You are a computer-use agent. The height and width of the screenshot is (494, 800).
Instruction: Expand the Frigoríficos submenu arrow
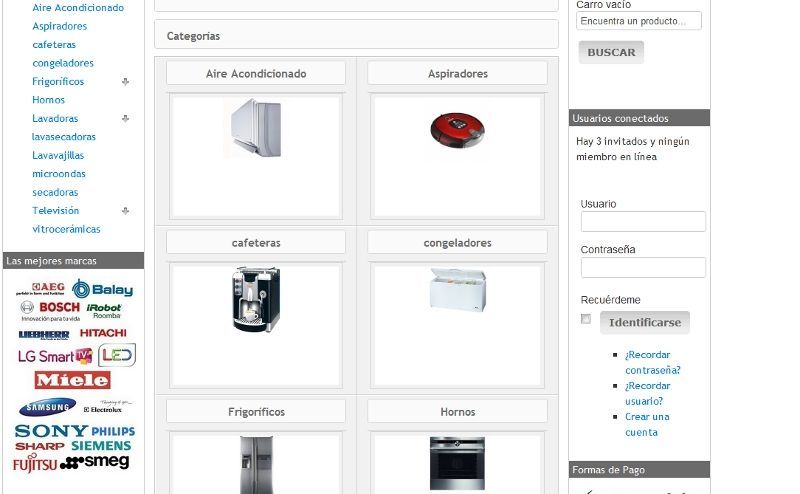[126, 82]
